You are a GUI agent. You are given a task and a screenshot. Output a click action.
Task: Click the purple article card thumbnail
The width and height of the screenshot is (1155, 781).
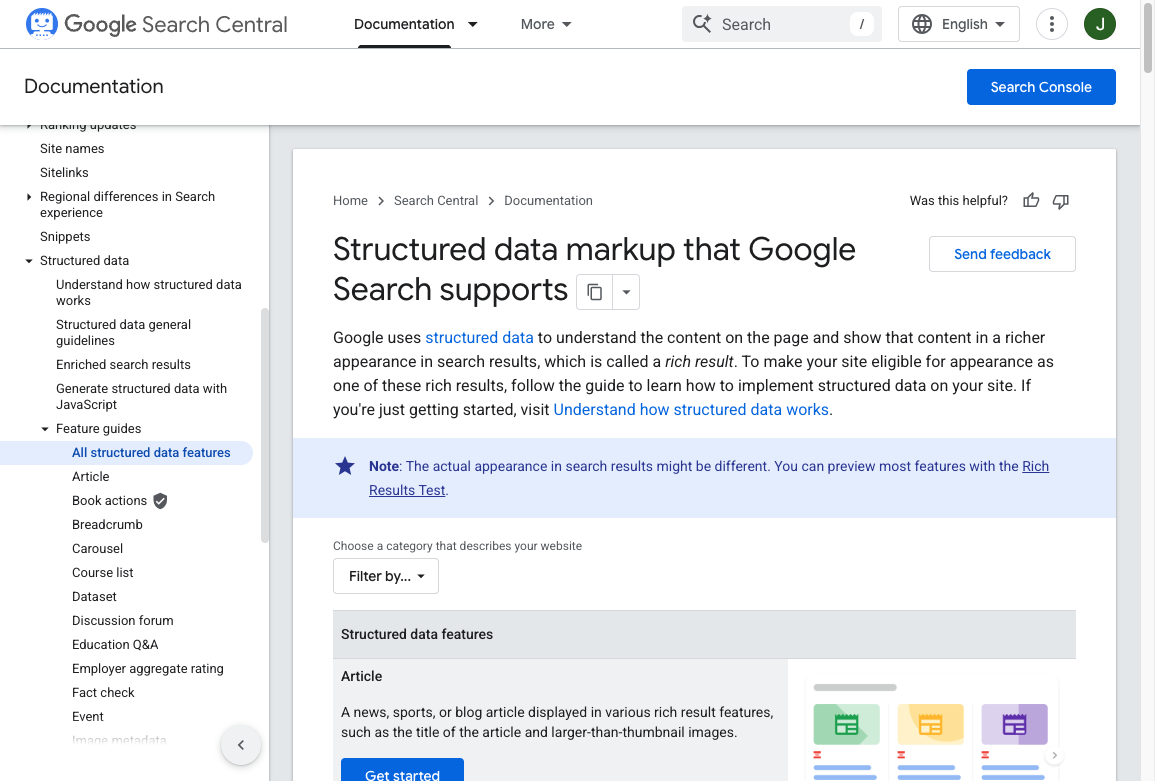[1014, 724]
